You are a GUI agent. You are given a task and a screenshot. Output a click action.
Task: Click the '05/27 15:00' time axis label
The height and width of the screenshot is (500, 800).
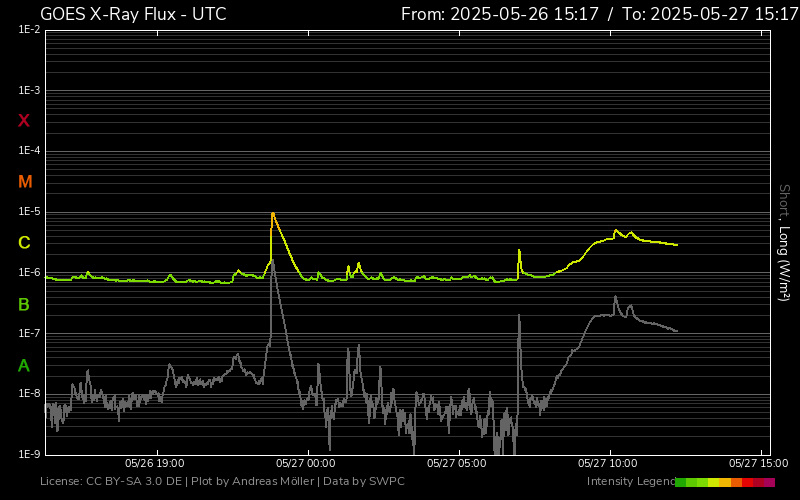tap(759, 463)
